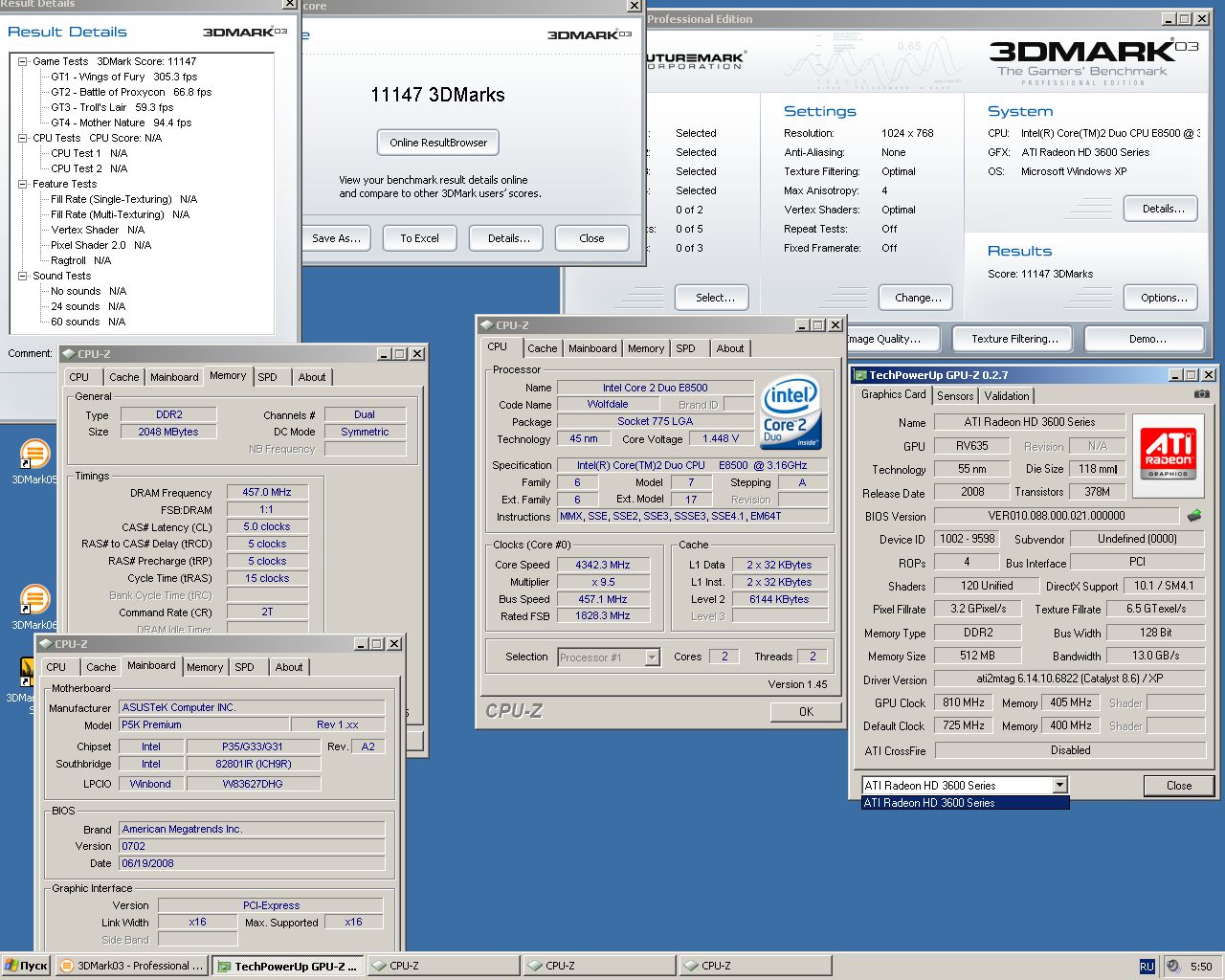Export results with To Excel button
1225x980 pixels.
click(x=420, y=238)
